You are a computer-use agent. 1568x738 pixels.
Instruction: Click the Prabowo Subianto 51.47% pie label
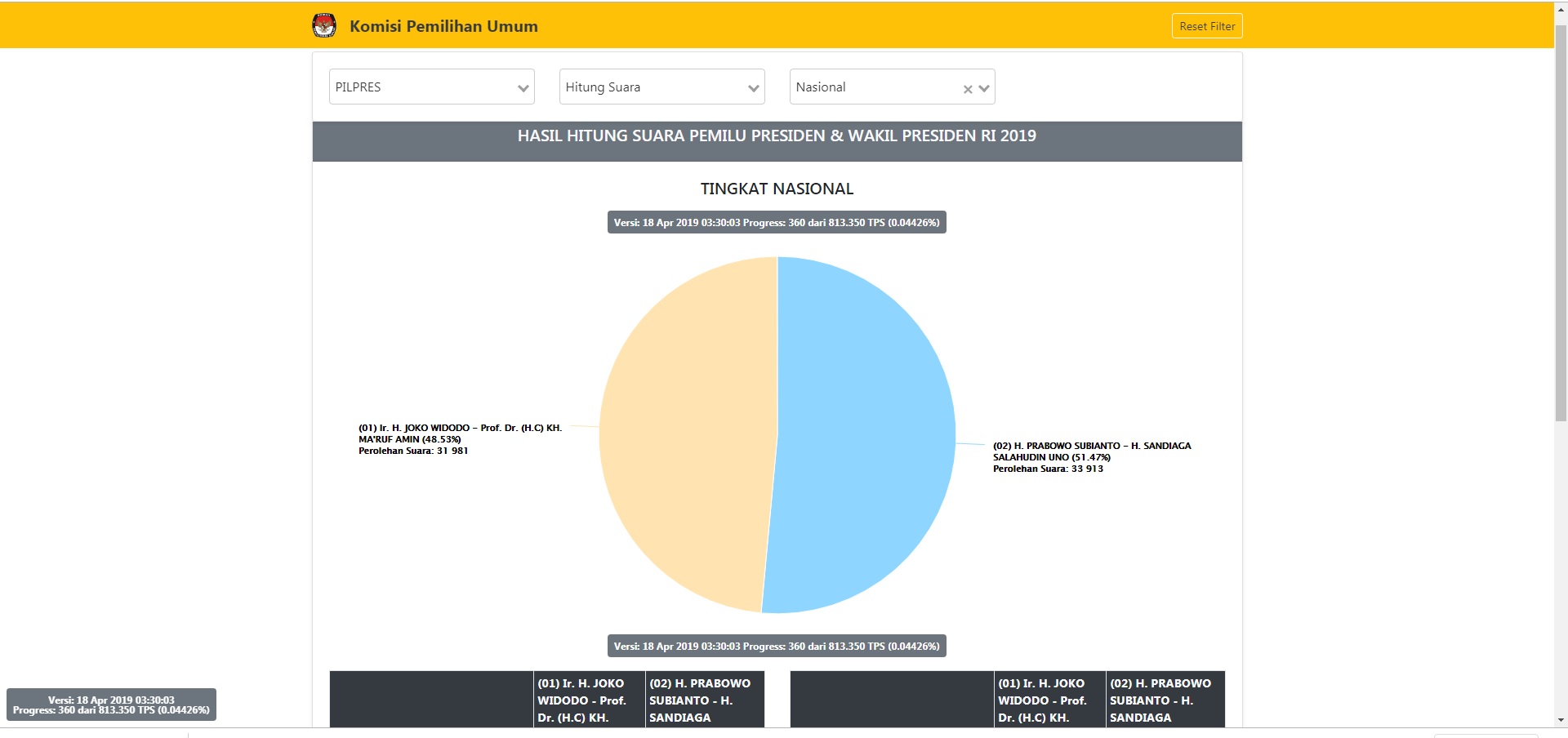point(1091,457)
